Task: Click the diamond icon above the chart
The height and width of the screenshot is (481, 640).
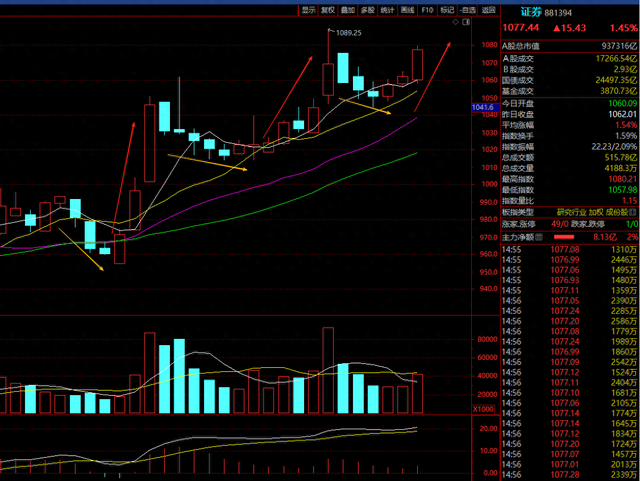Action: click(456, 22)
